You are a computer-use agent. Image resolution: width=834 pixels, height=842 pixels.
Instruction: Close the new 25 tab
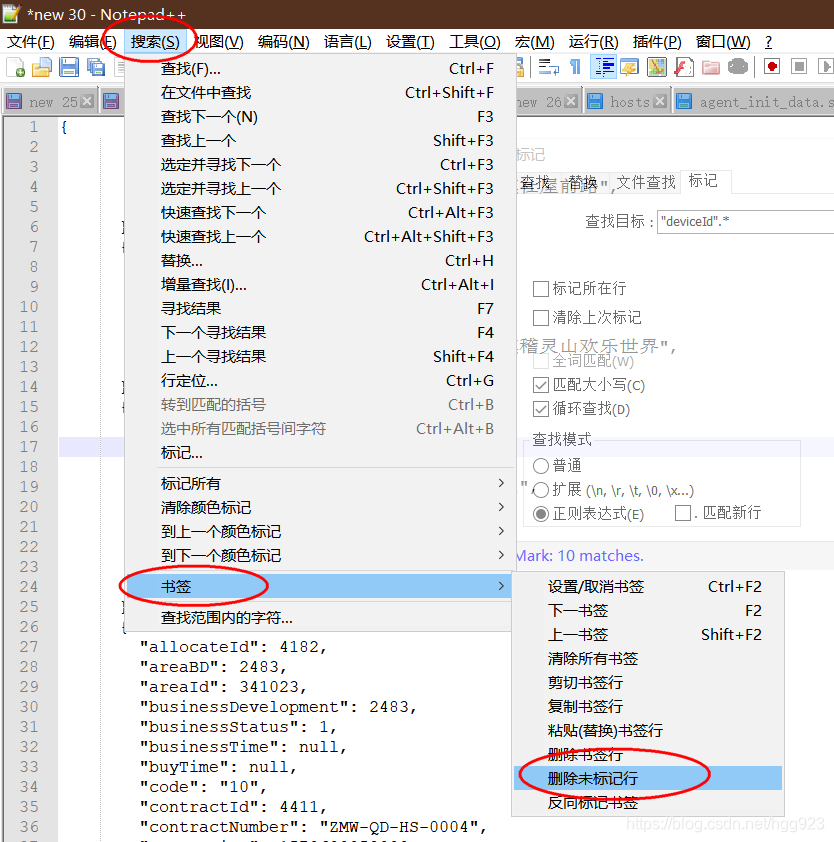[x=87, y=101]
